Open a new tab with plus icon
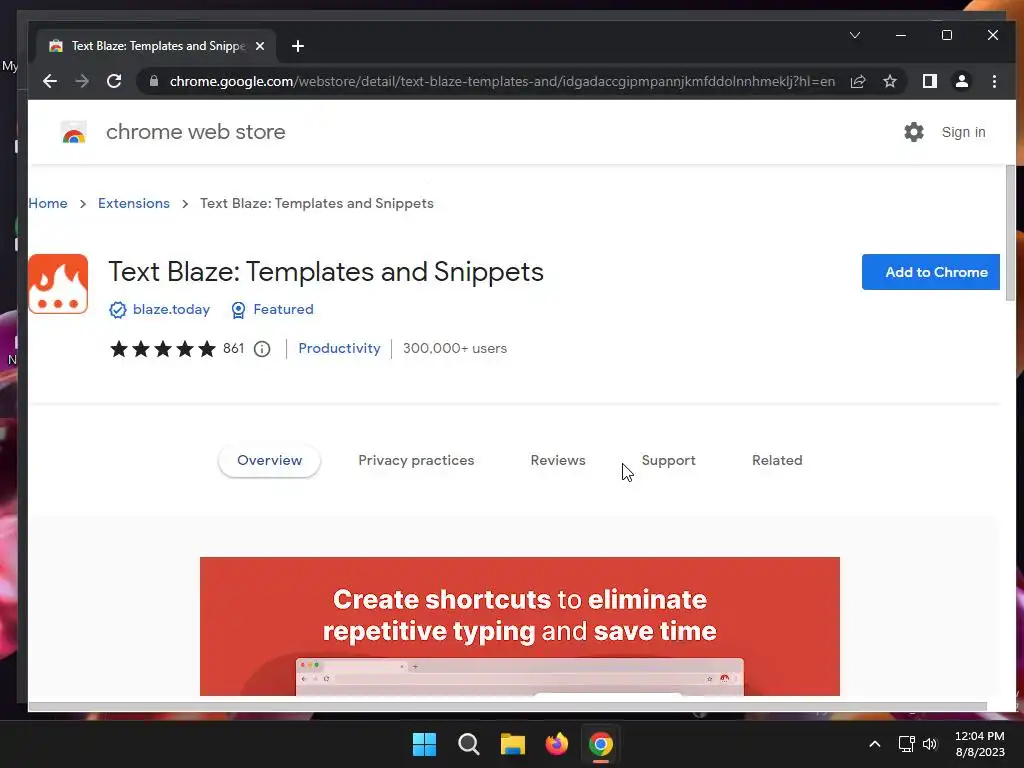 pyautogui.click(x=298, y=46)
